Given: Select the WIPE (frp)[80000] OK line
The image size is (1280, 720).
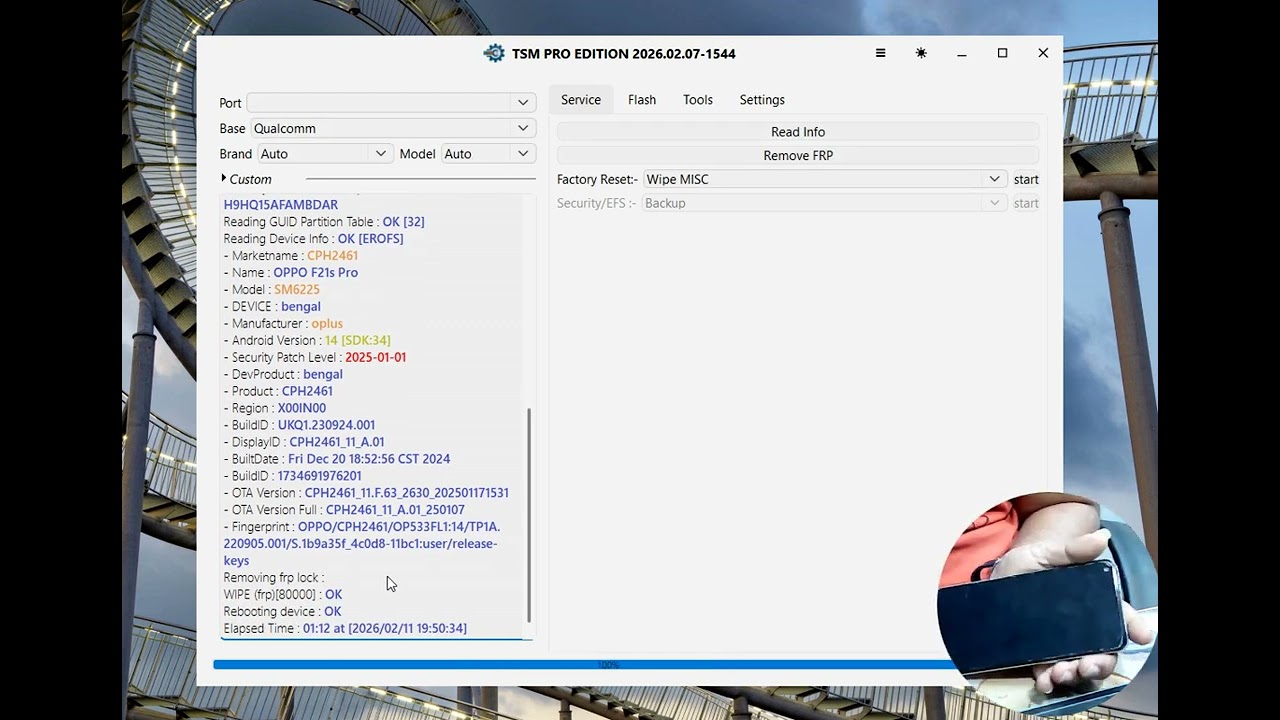Looking at the screenshot, I should tap(283, 594).
